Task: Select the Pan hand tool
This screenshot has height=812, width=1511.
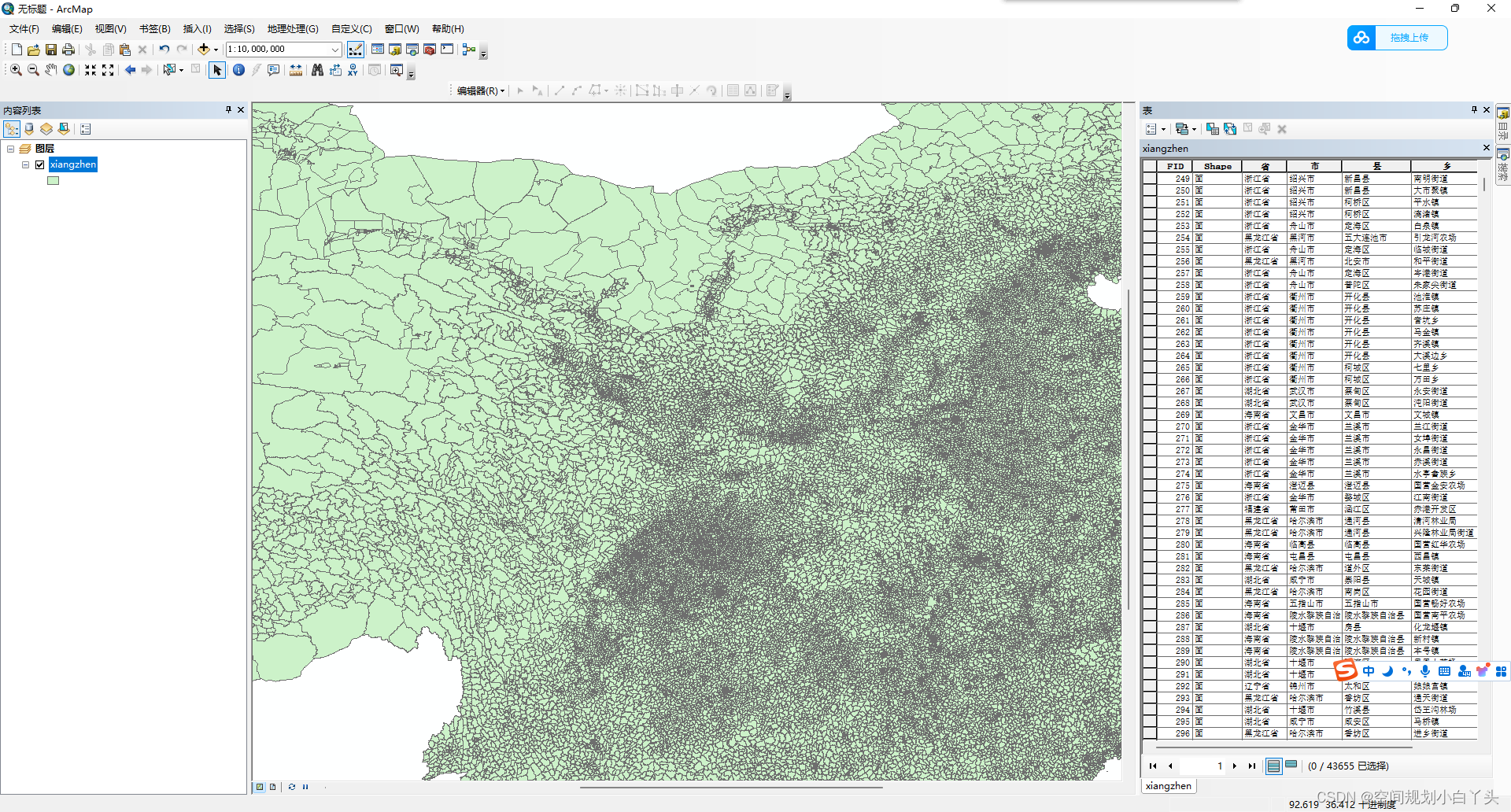Action: click(51, 70)
